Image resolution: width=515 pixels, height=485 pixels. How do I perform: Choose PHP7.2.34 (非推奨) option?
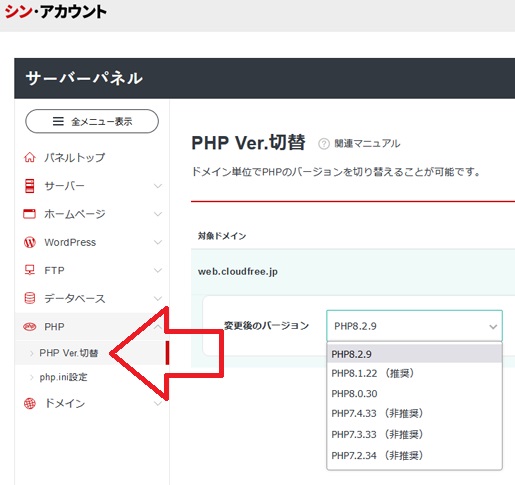(x=414, y=456)
